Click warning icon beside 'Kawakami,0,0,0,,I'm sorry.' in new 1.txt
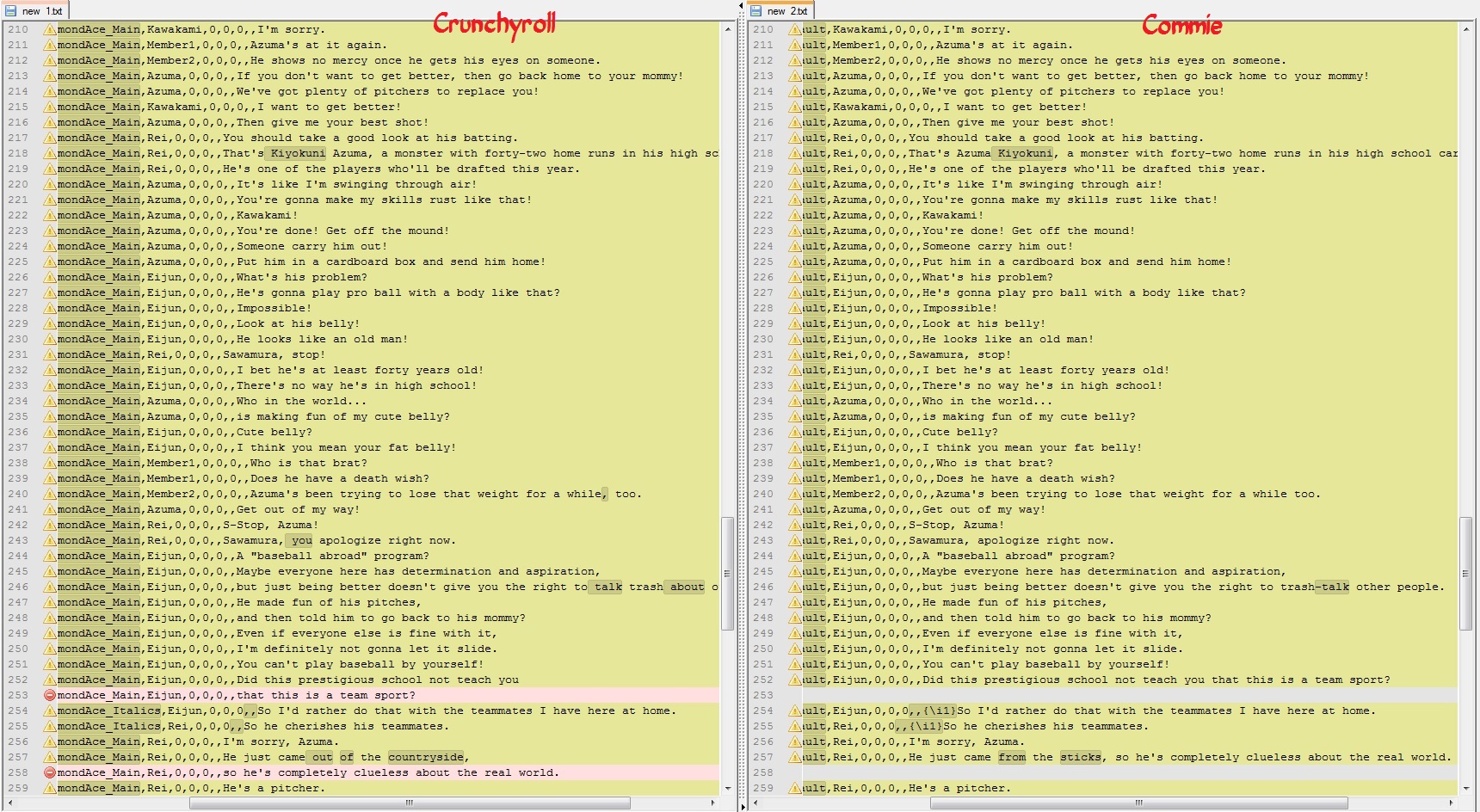Screen dimensions: 1480x812 pos(49,29)
